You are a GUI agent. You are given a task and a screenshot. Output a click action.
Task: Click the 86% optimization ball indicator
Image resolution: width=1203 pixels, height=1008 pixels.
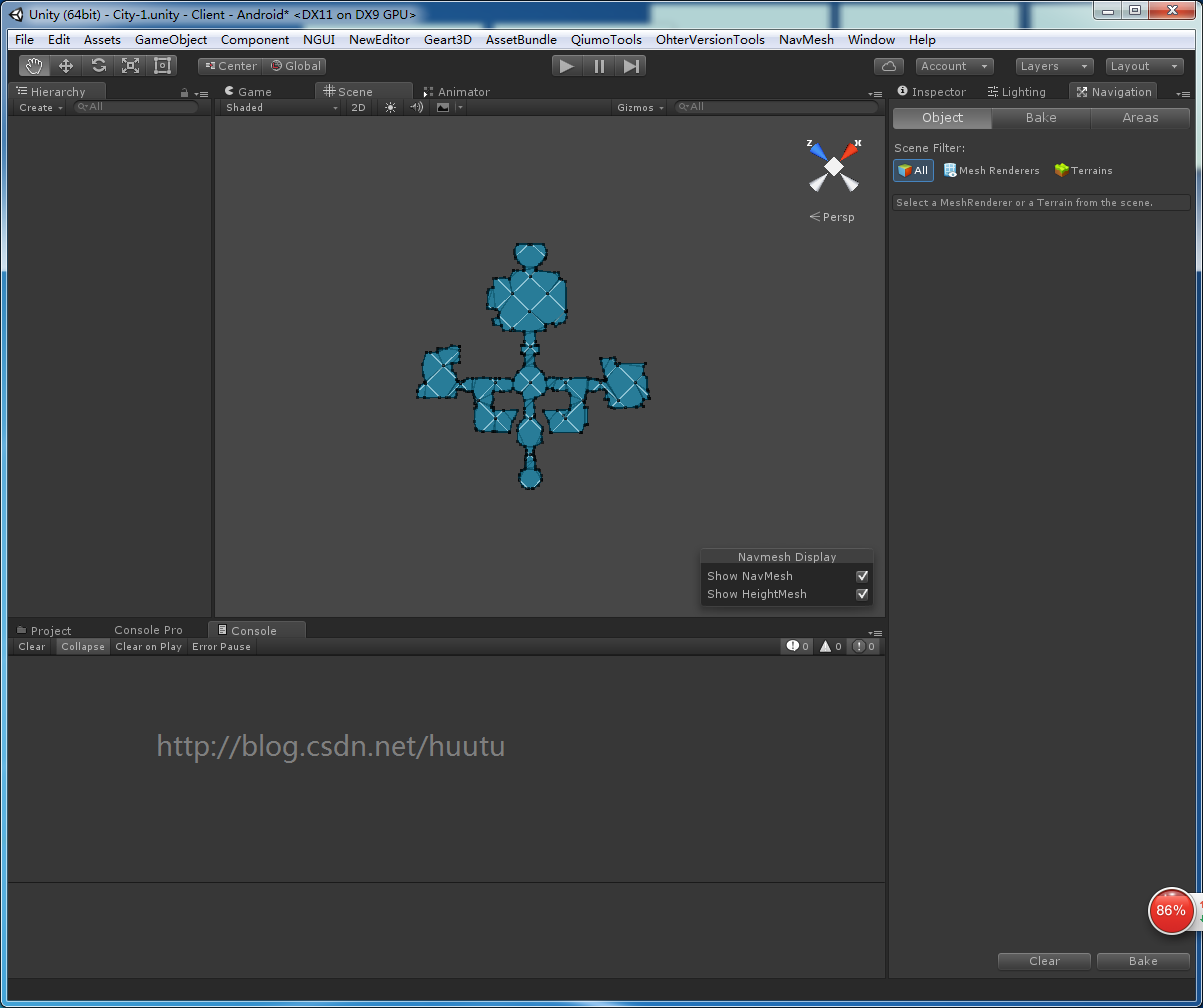tap(1170, 911)
